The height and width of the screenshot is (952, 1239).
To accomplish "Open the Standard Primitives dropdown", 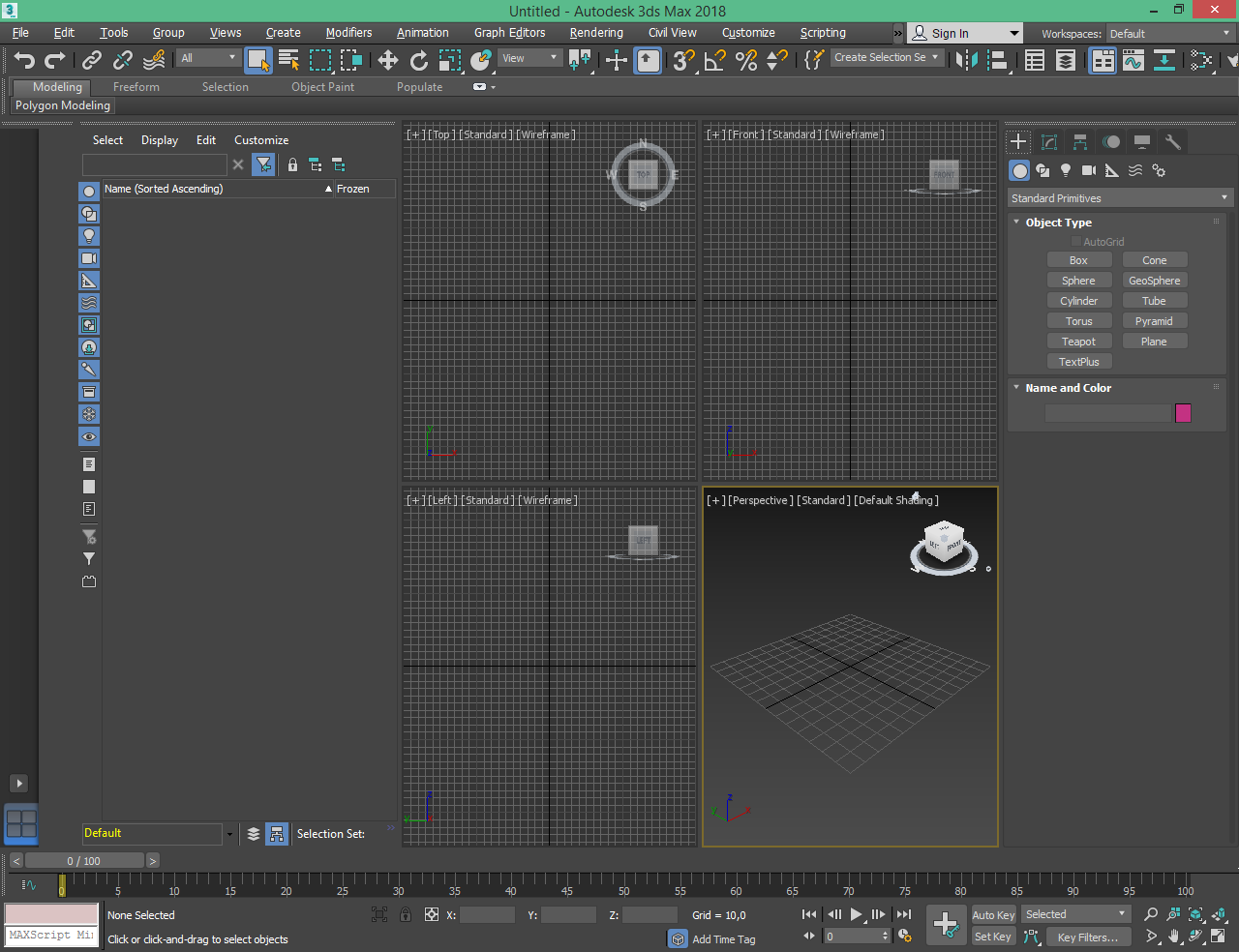I will click(1119, 198).
